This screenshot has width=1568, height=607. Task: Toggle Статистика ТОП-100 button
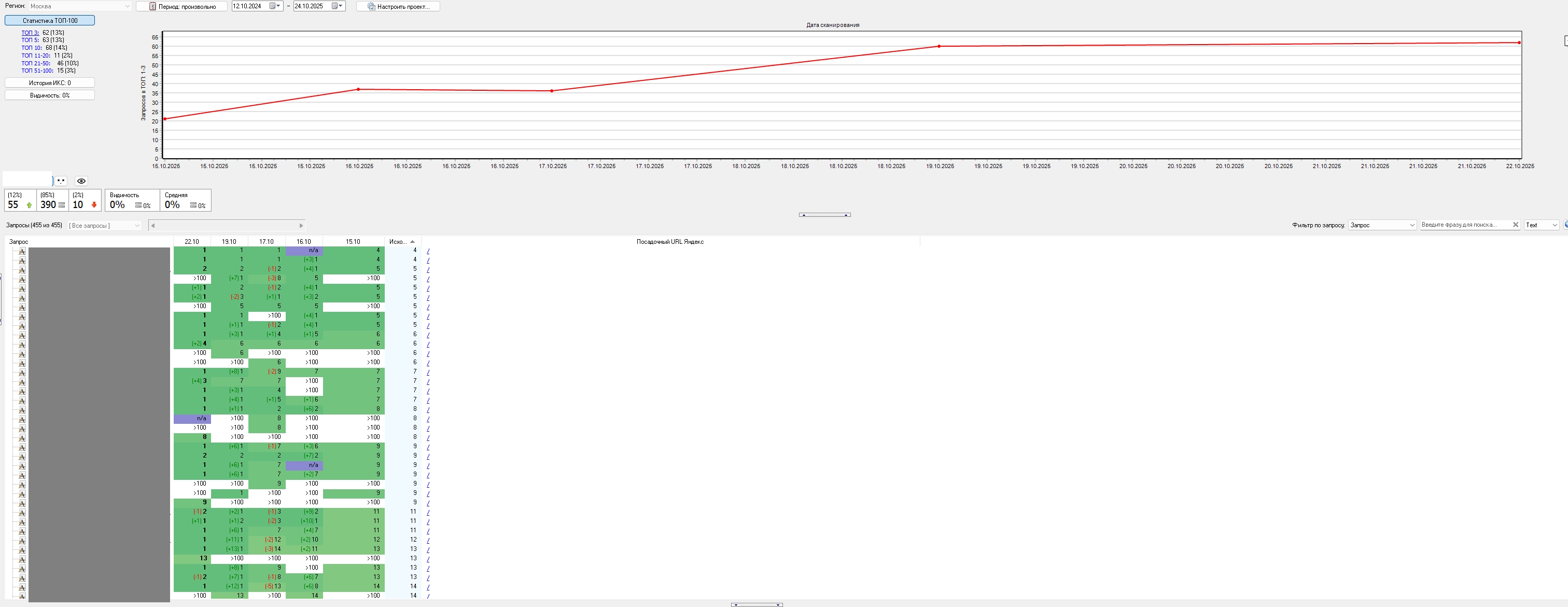pos(50,20)
